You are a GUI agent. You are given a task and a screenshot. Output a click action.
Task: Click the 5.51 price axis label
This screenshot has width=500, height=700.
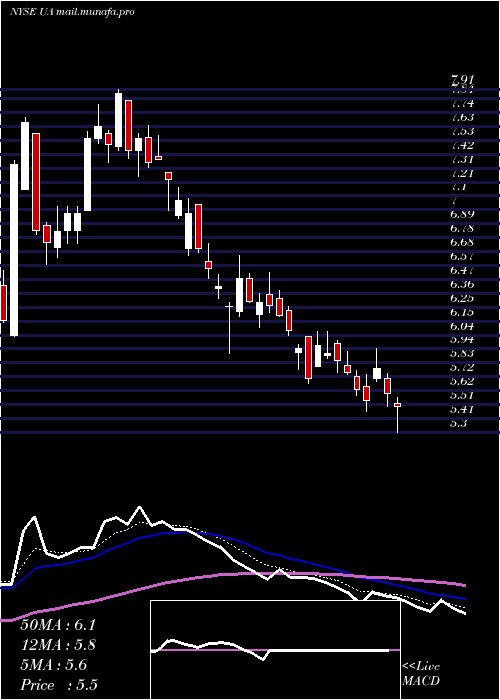point(462,395)
